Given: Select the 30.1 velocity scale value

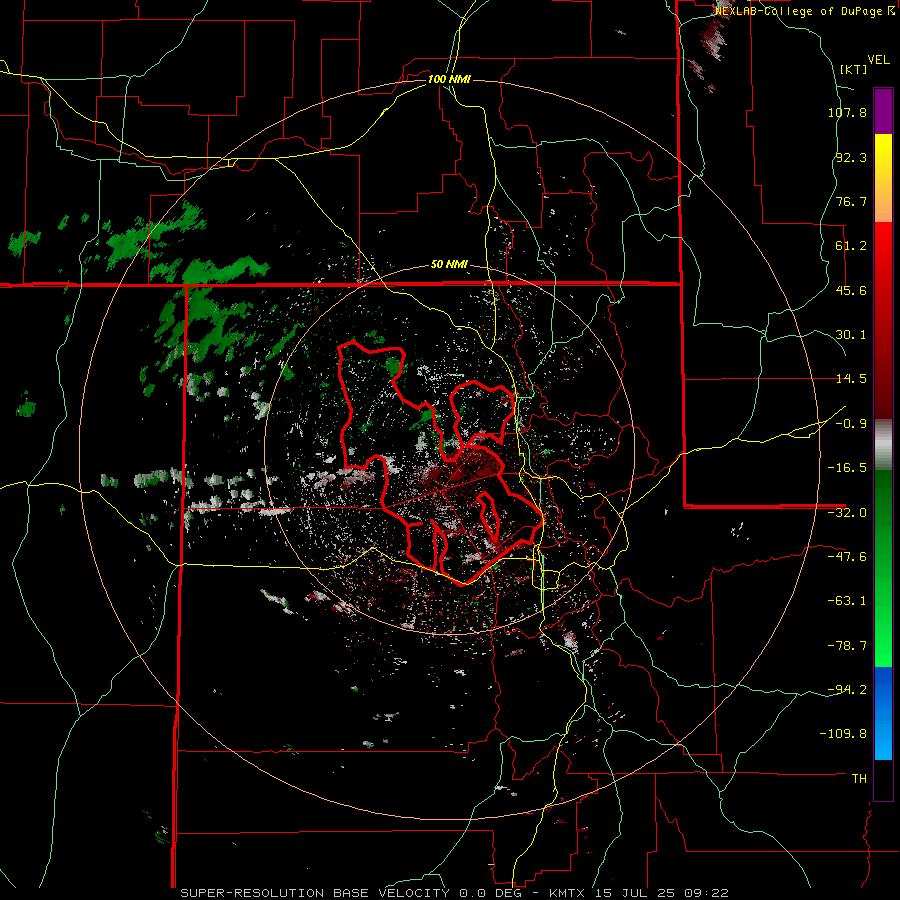Looking at the screenshot, I should click(x=851, y=335).
